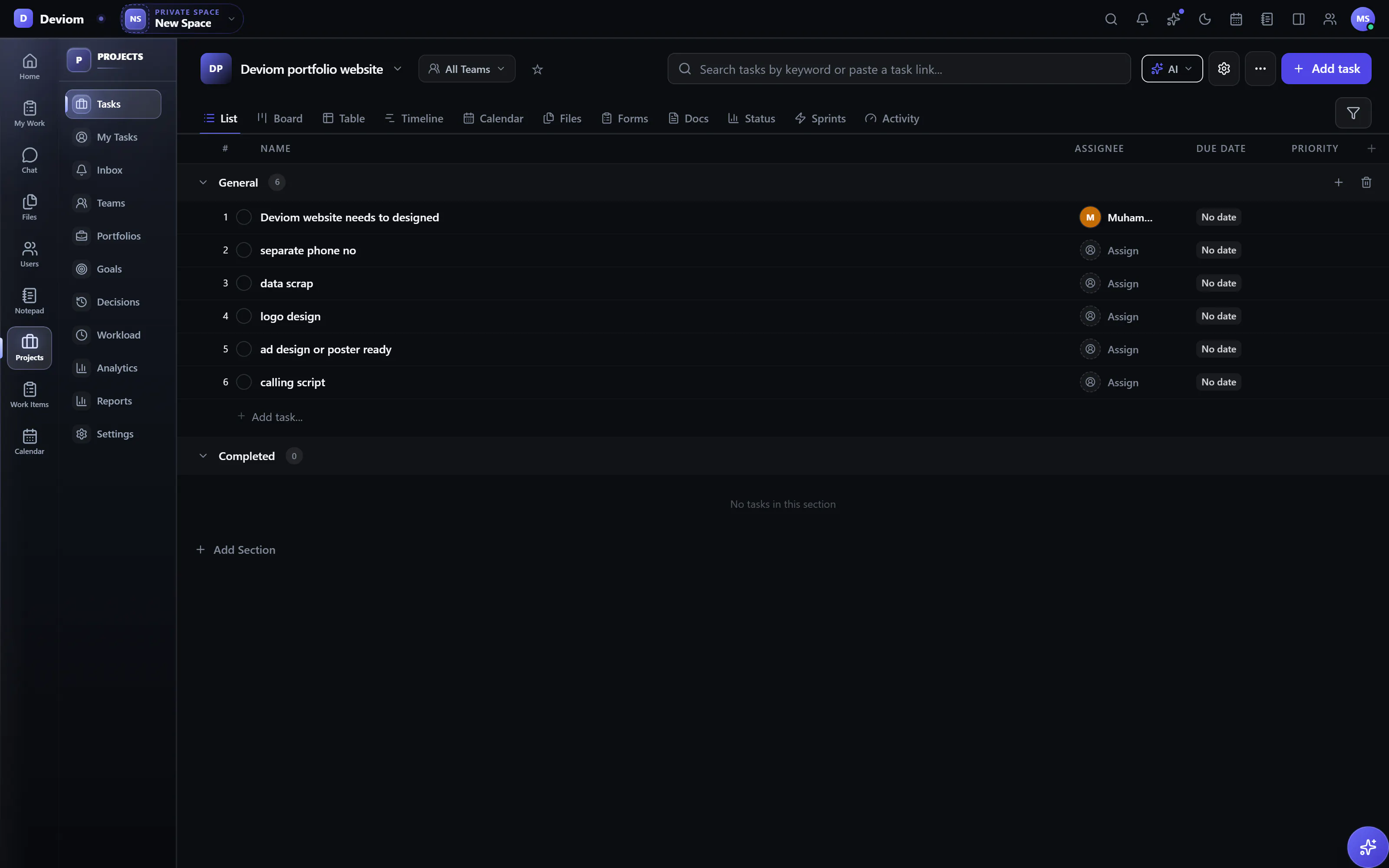Open Goals in the projects sidebar
Screen dimensions: 1389x868
112,269
